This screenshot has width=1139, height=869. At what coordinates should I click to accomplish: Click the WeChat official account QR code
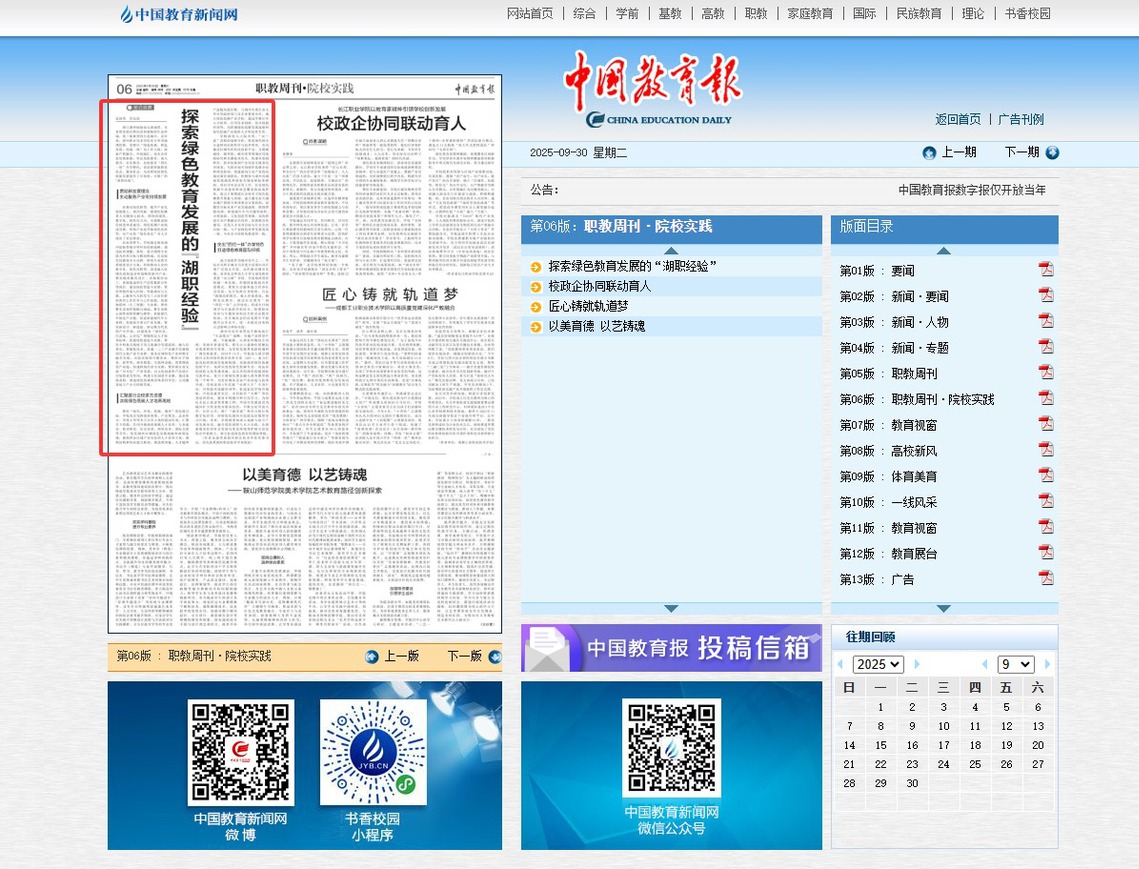coord(671,747)
